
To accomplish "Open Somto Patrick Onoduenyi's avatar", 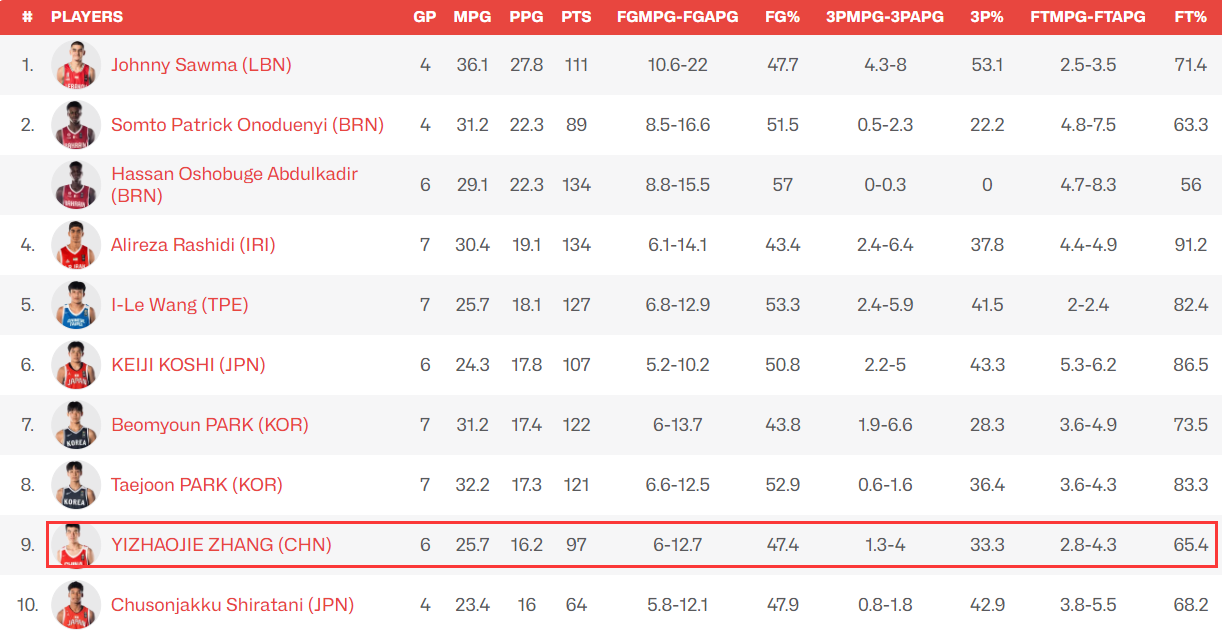I will 76,125.
